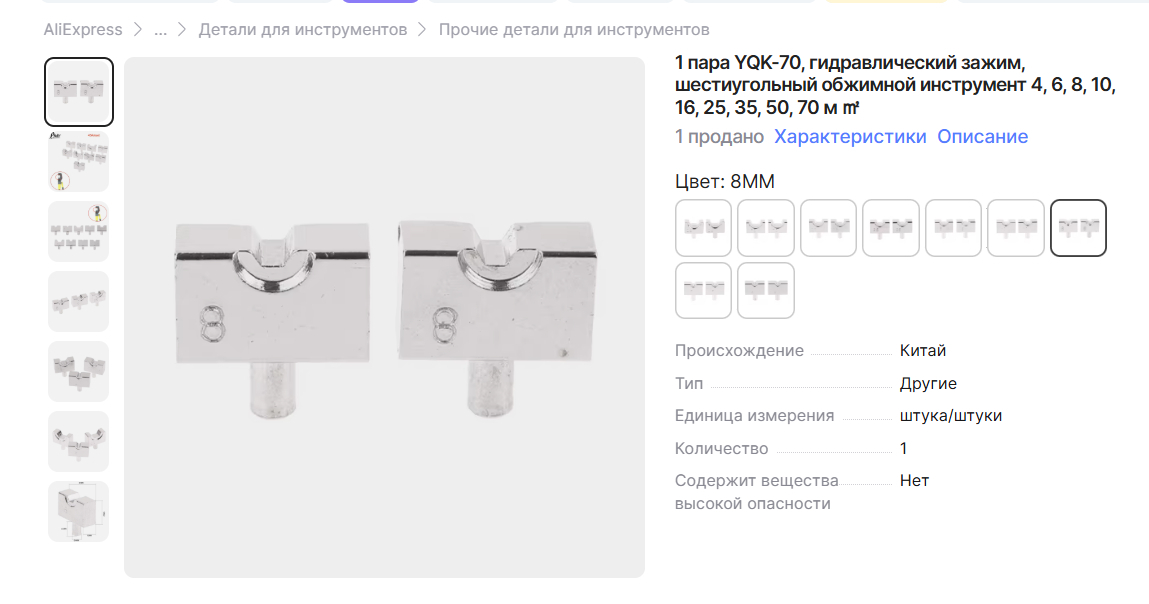The image size is (1149, 604).
Task: Jump to Описание section
Action: 983,136
